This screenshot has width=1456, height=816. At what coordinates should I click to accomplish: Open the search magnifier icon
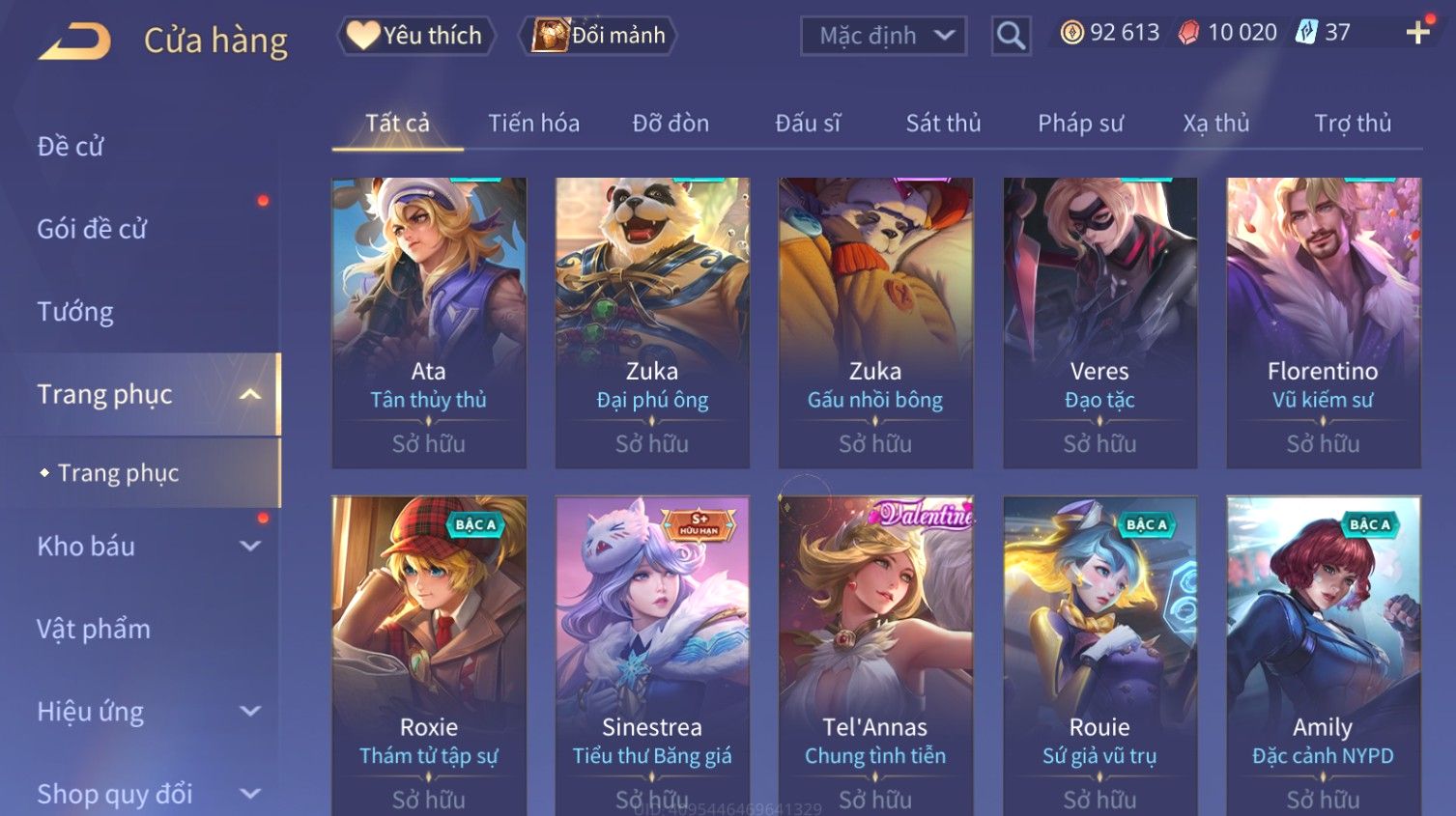coord(1011,36)
